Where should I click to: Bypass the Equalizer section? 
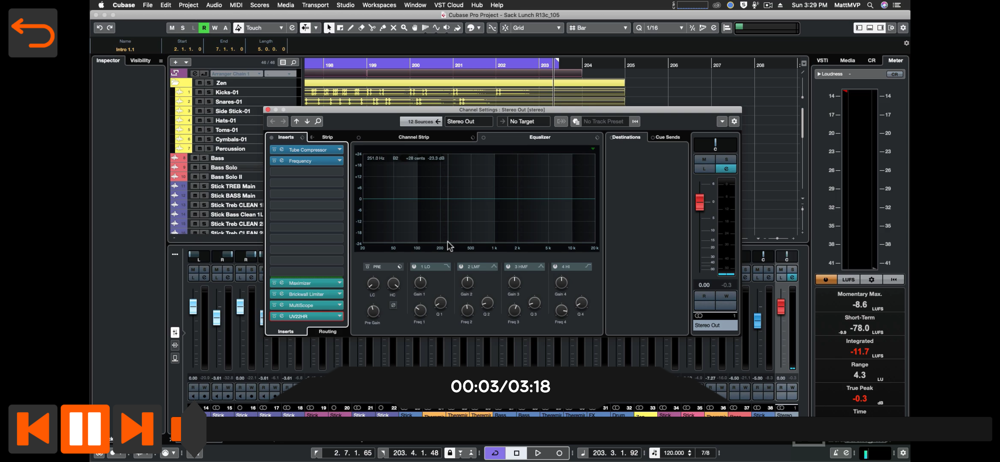click(483, 137)
